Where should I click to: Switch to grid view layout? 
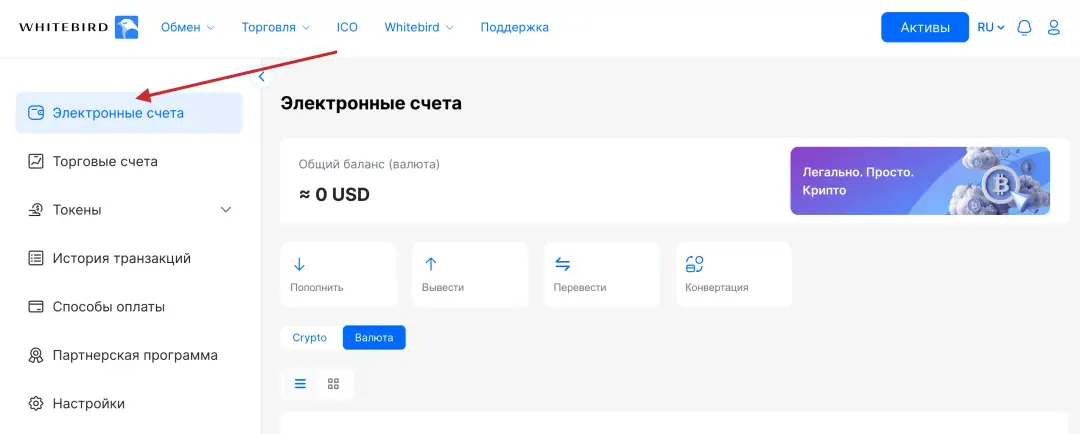pos(334,384)
